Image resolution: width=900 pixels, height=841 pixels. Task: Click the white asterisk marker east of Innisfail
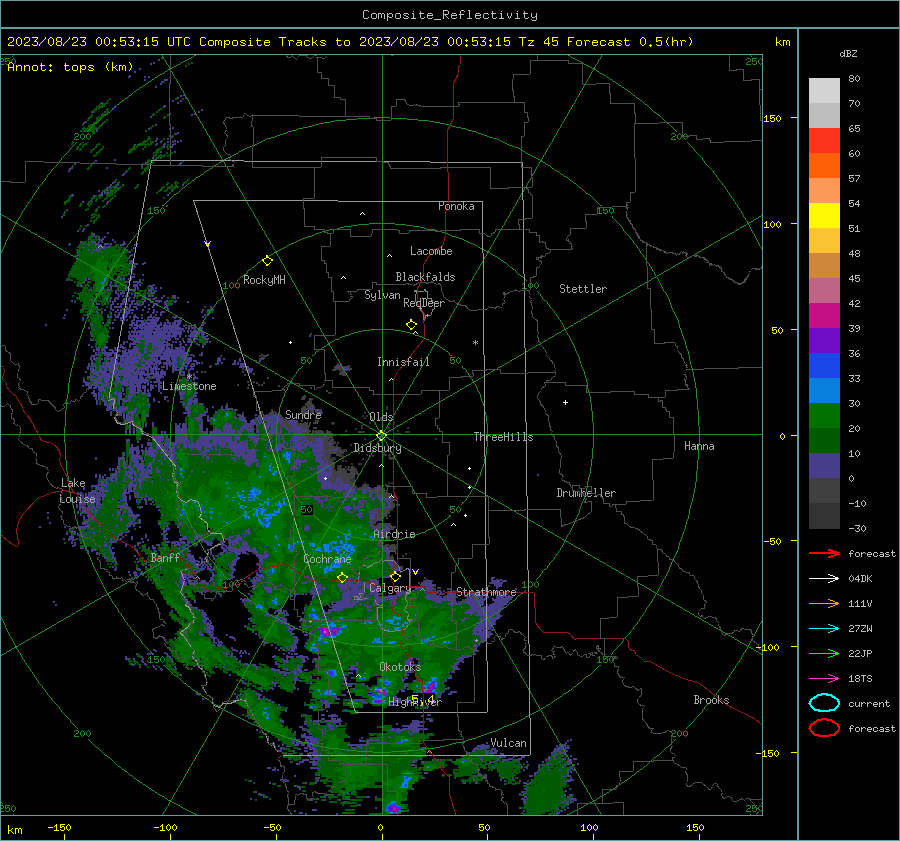[475, 343]
